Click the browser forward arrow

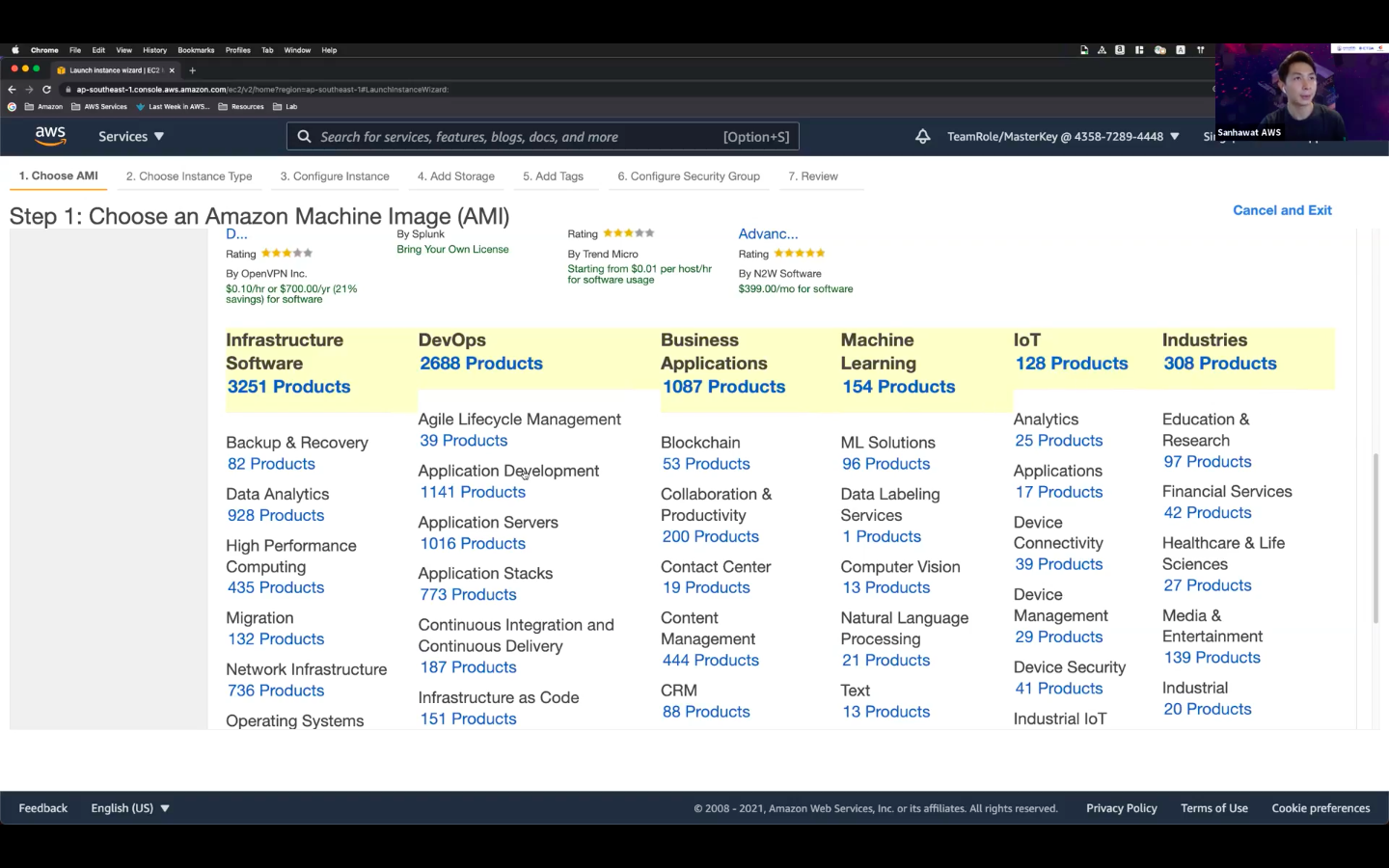click(29, 89)
